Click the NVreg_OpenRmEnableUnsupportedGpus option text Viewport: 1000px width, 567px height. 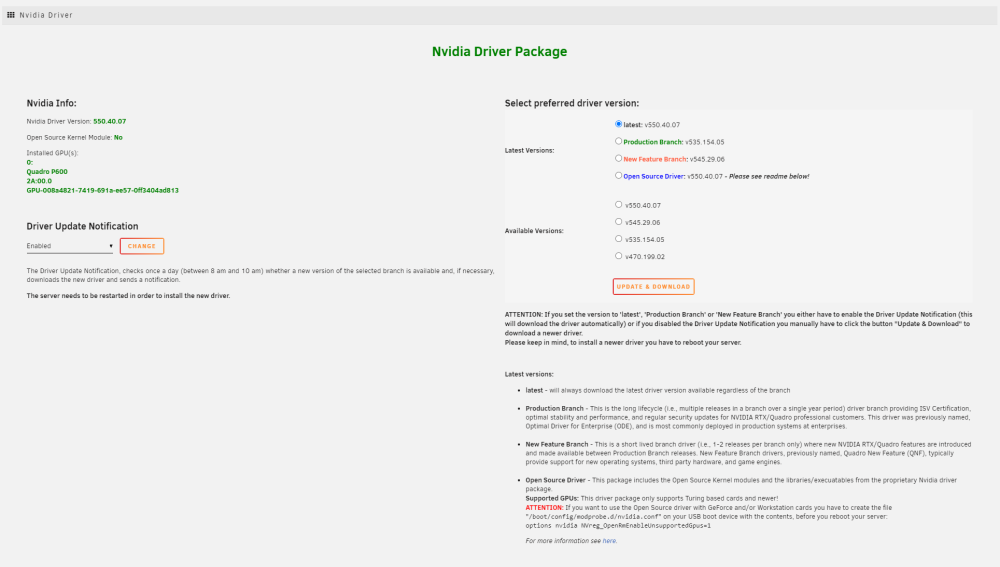[x=618, y=526]
